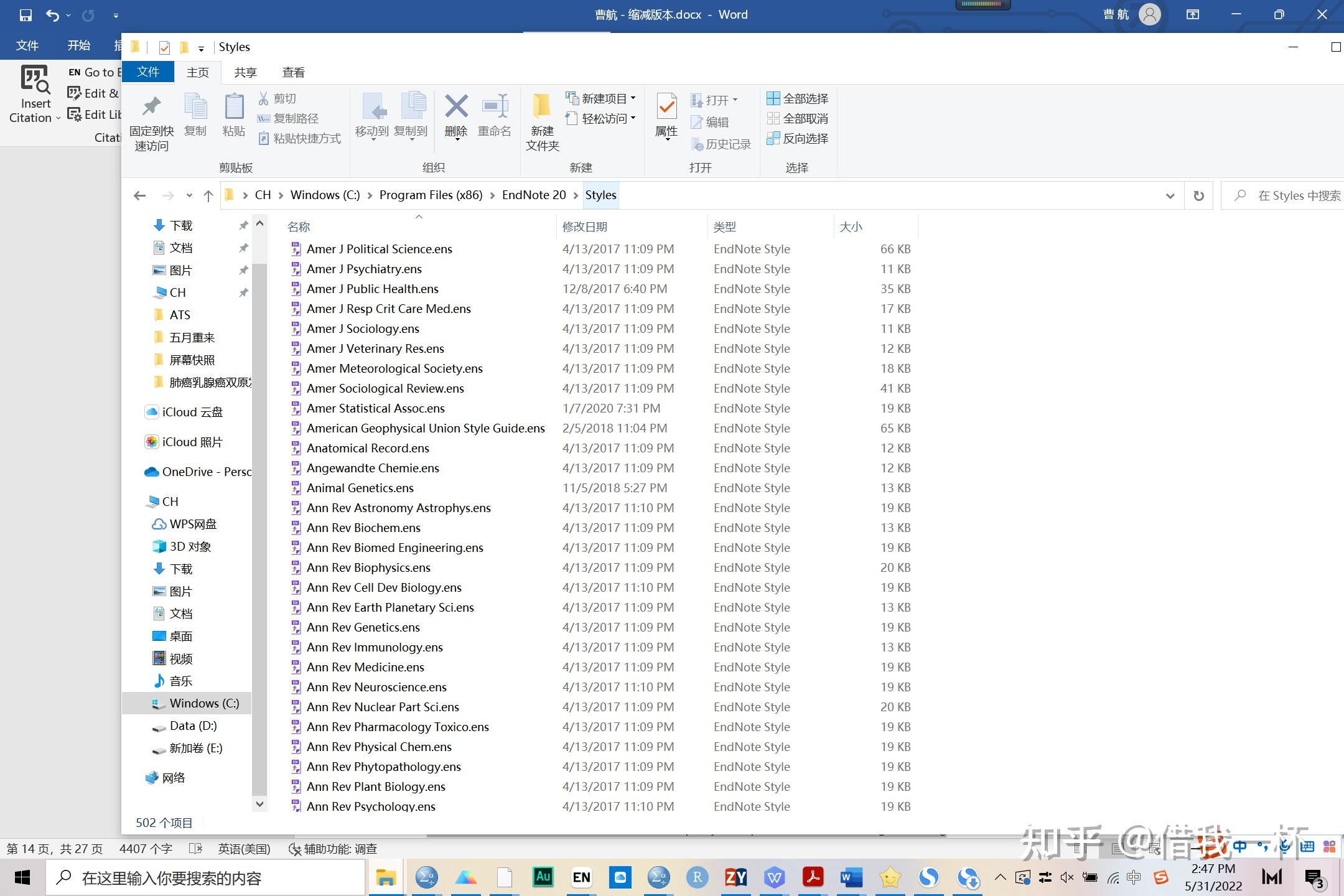Click the navigation pane scroll-down arrow

[260, 803]
